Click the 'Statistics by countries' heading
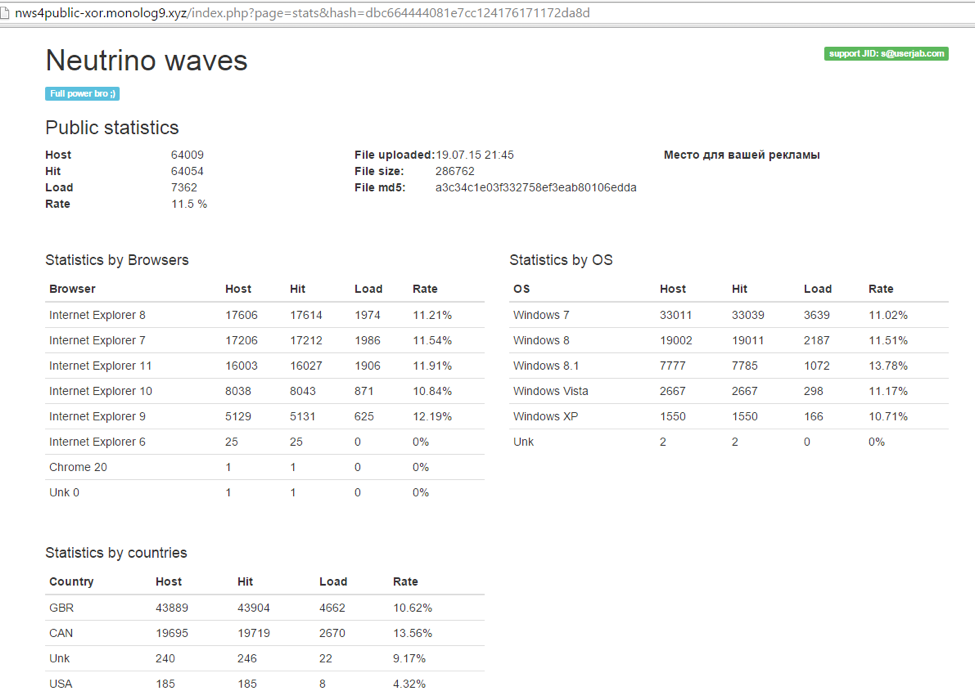975x696 pixels. point(116,553)
